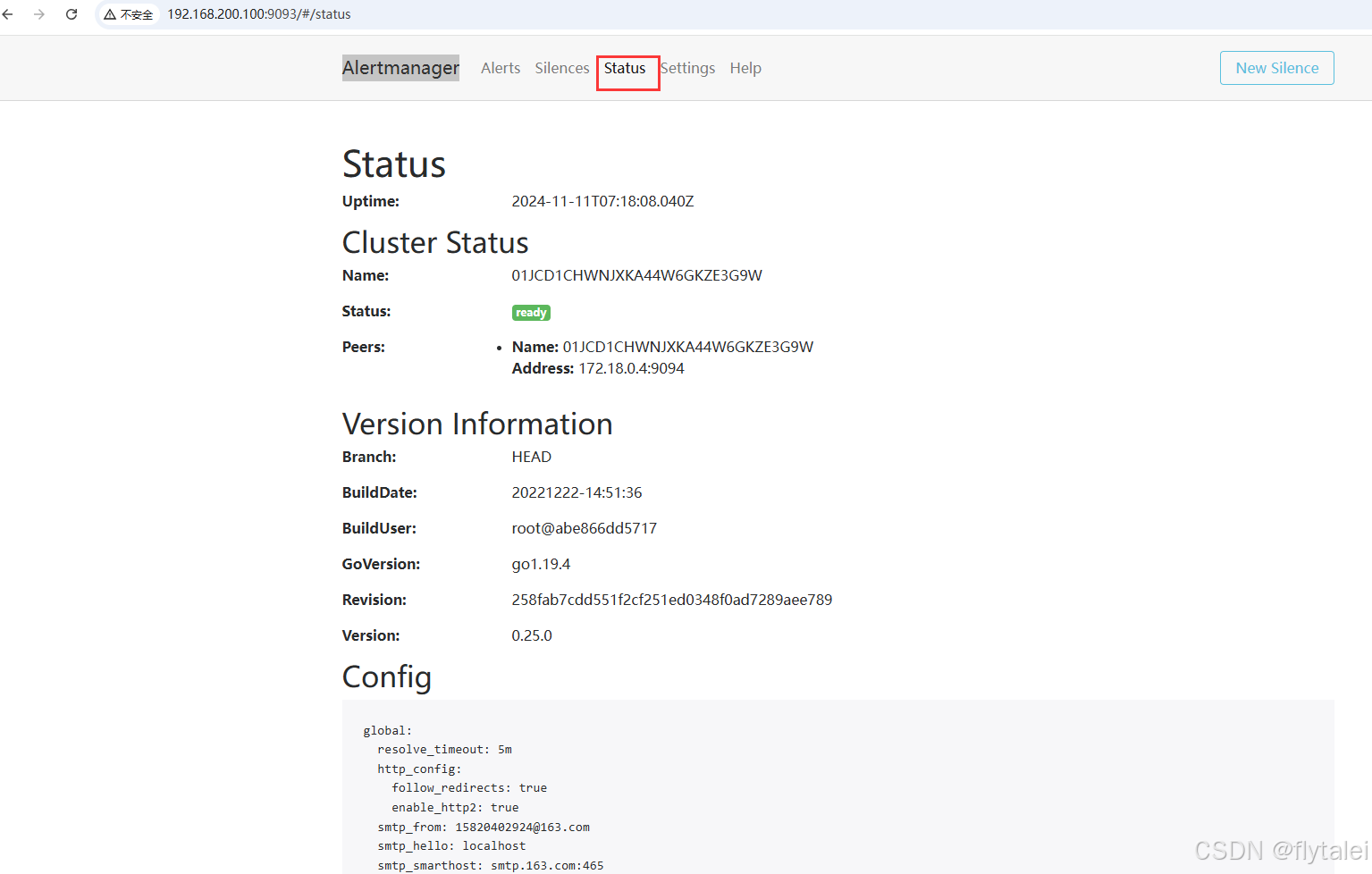Click the global: config line
Screen dimensions: 1372x874
click(x=388, y=731)
